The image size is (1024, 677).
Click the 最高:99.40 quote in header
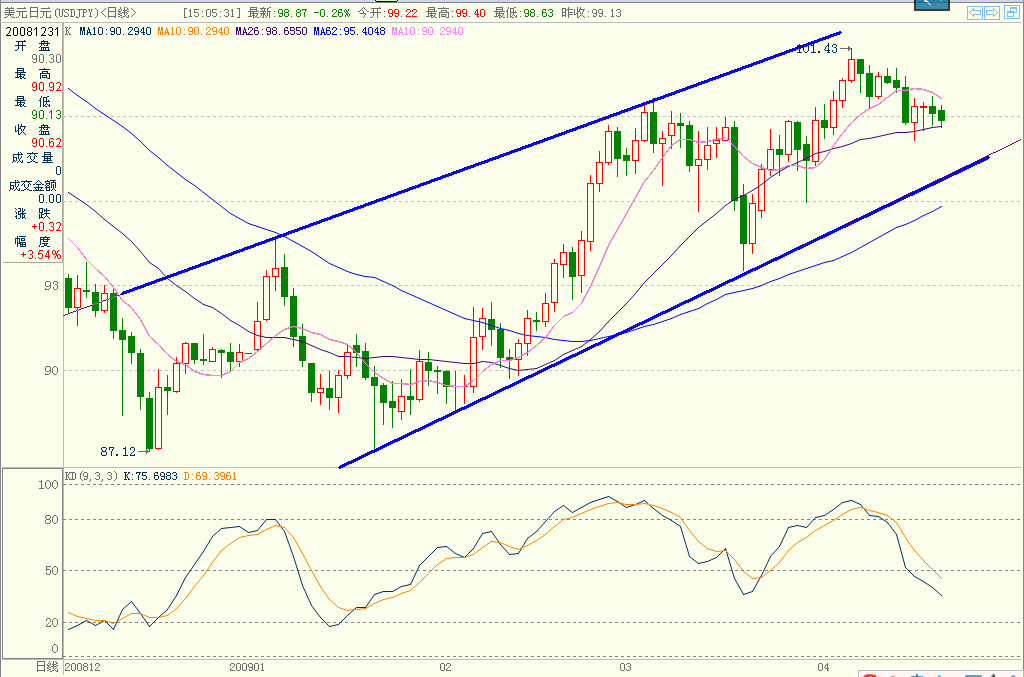[456, 12]
